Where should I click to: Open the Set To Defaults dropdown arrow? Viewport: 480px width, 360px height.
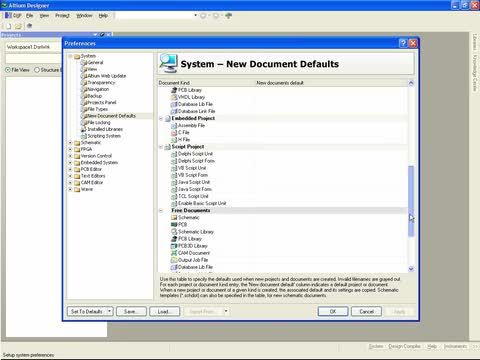(x=110, y=311)
